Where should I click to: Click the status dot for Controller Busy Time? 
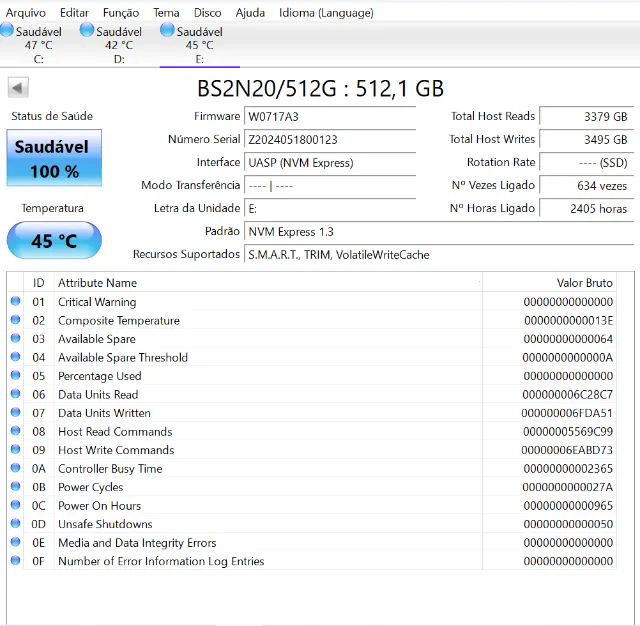tap(16, 468)
